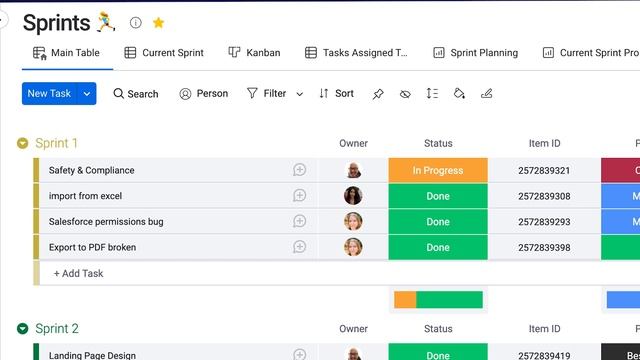640x360 pixels.
Task: Click owner avatar for import from excel
Action: pyautogui.click(x=353, y=196)
